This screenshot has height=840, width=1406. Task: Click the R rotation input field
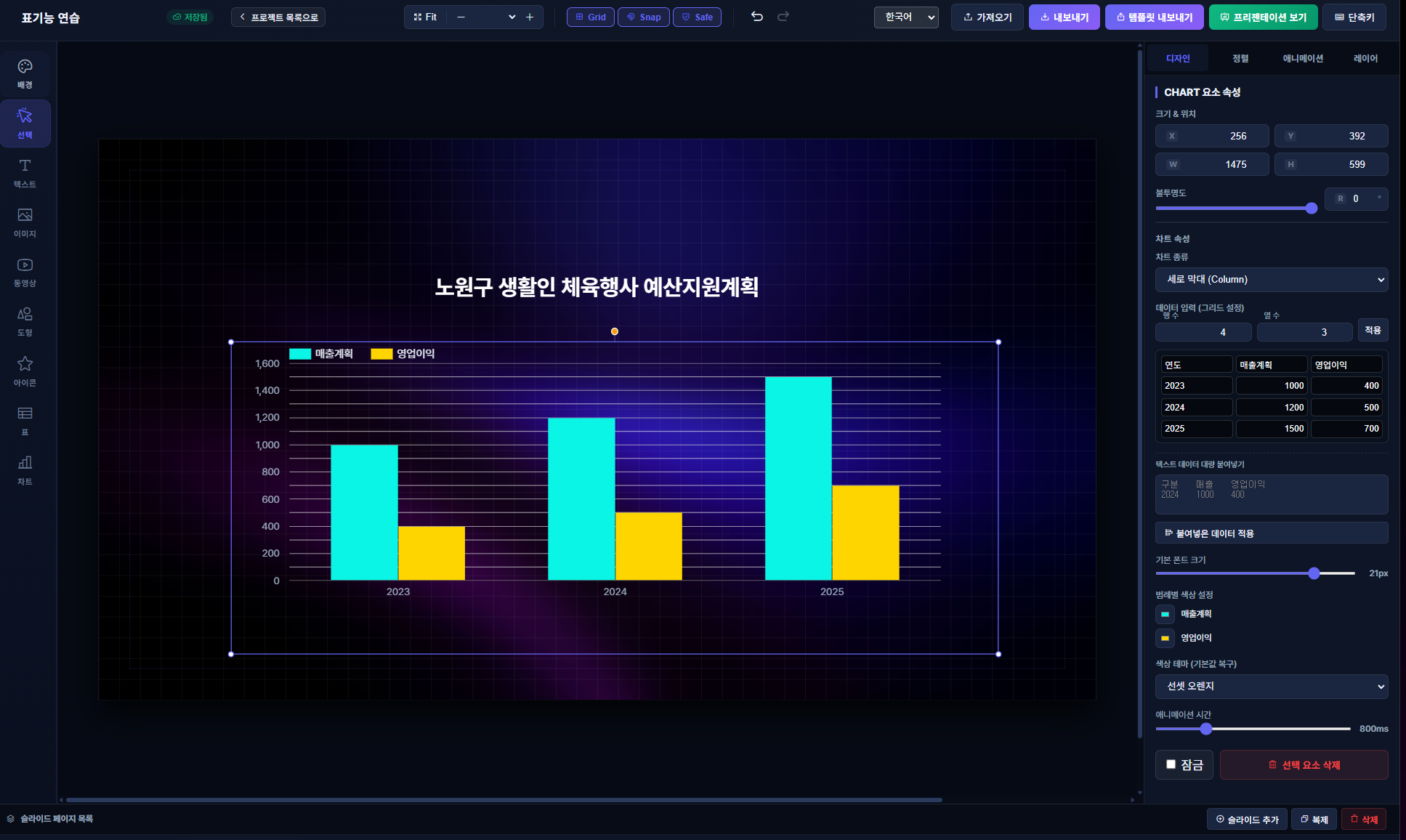coord(1356,198)
